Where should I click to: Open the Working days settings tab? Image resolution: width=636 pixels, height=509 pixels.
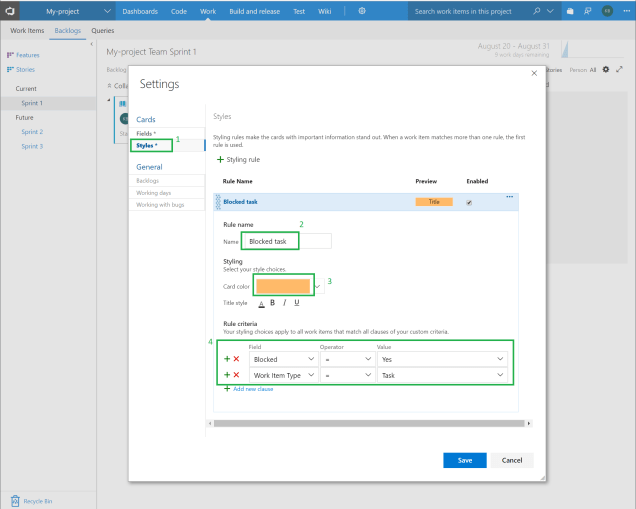click(153, 192)
